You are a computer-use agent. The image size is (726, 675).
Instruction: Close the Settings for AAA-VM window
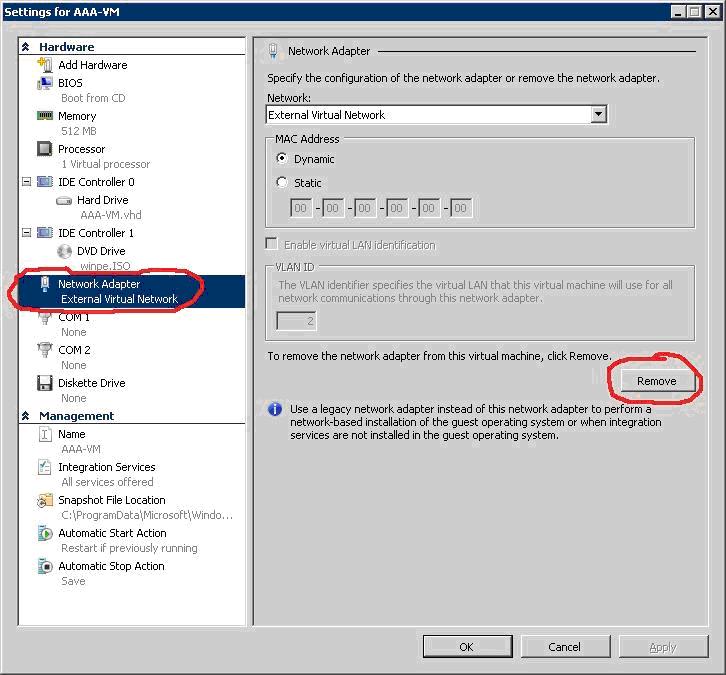coord(713,12)
